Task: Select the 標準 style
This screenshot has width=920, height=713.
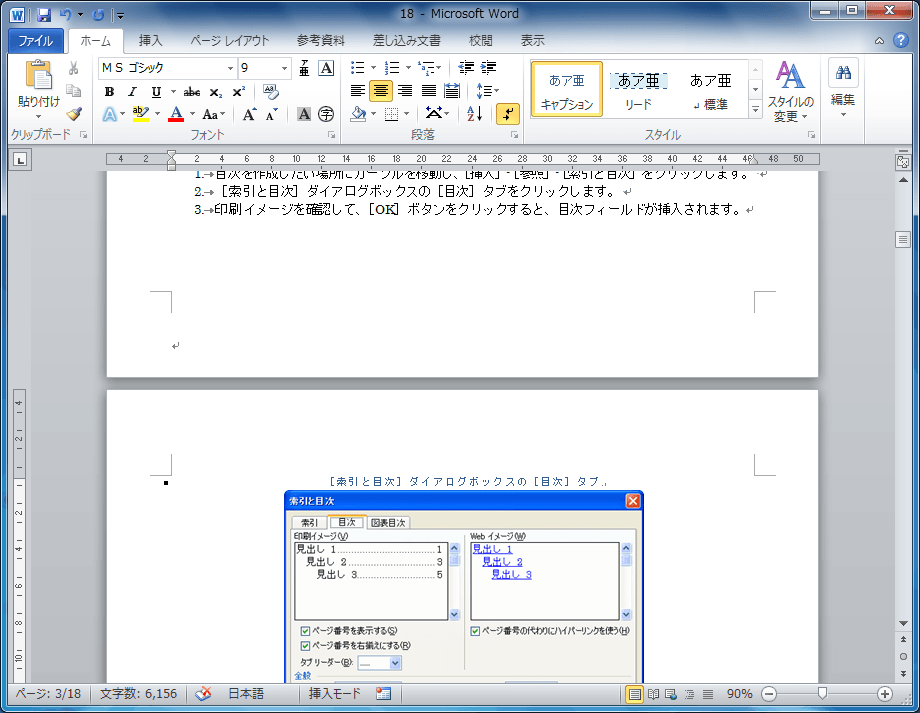Action: coord(710,91)
